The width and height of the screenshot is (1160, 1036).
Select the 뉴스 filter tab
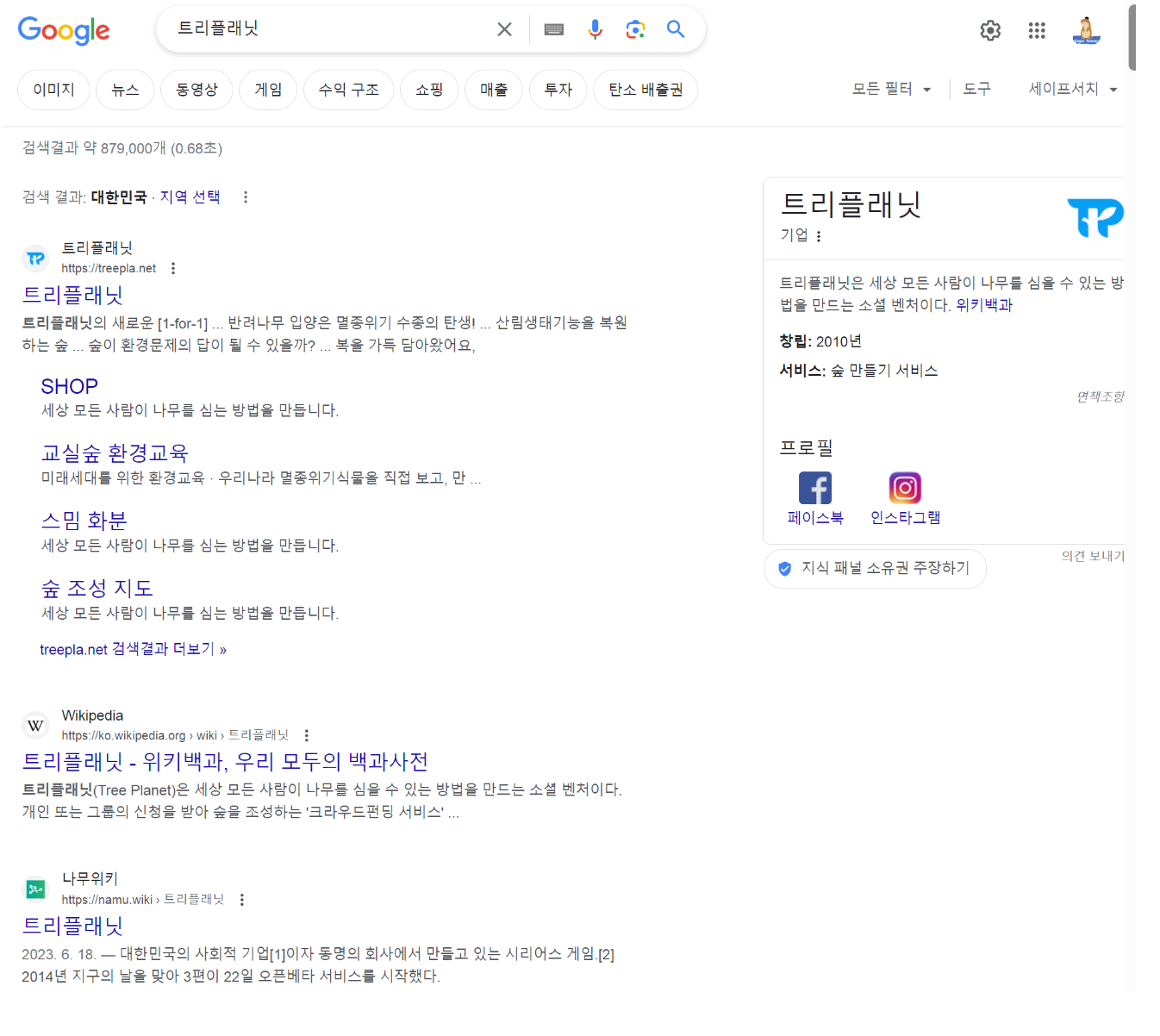[x=125, y=90]
